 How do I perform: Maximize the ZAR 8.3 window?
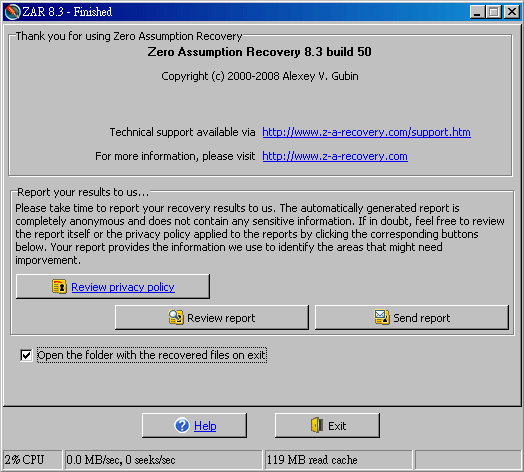tap(494, 12)
